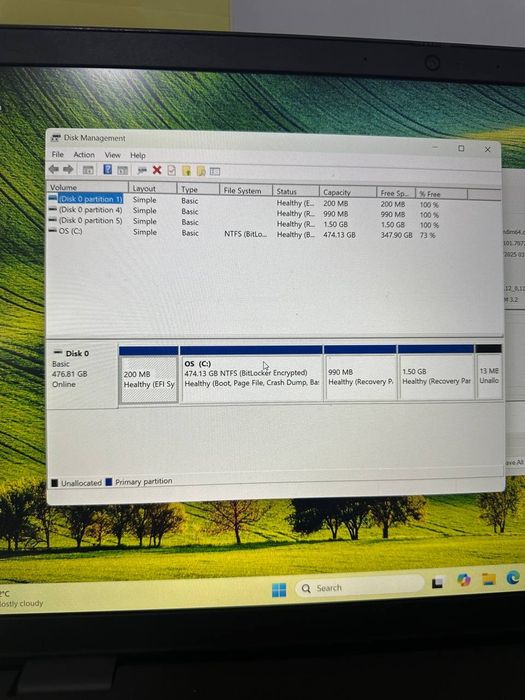Image resolution: width=525 pixels, height=700 pixels.
Task: Sort by the Capacity column header
Action: click(x=348, y=192)
